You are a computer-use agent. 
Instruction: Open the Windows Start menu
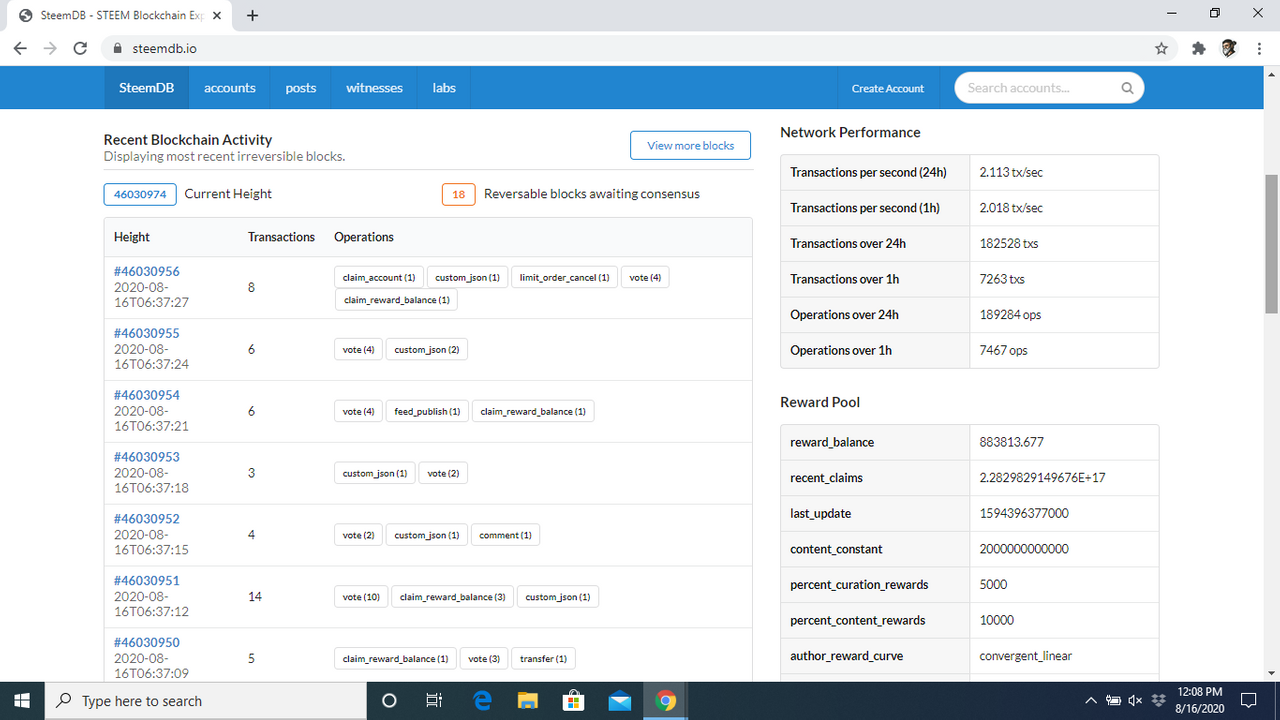23,701
